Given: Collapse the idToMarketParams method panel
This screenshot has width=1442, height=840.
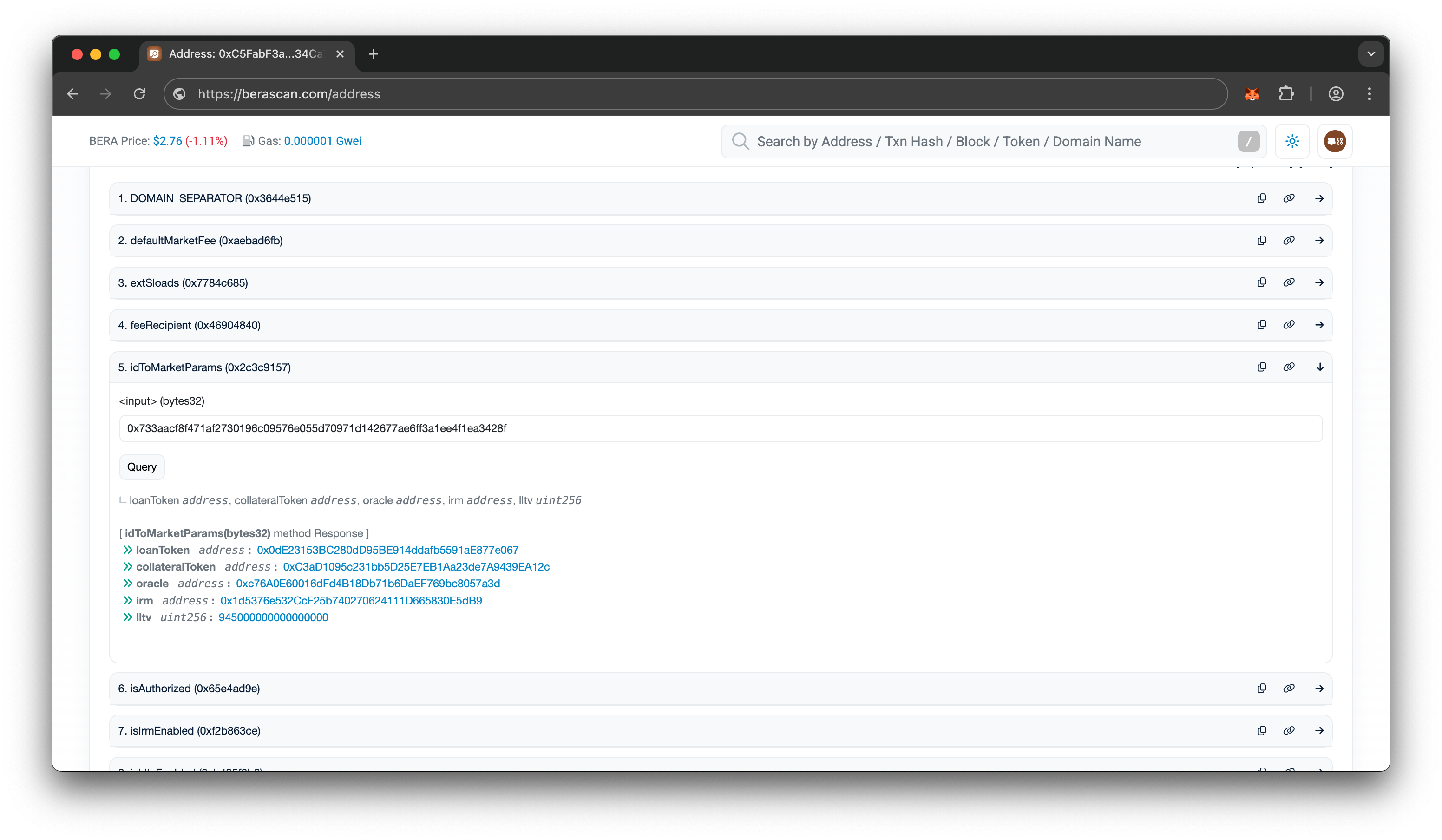Looking at the screenshot, I should point(1319,367).
